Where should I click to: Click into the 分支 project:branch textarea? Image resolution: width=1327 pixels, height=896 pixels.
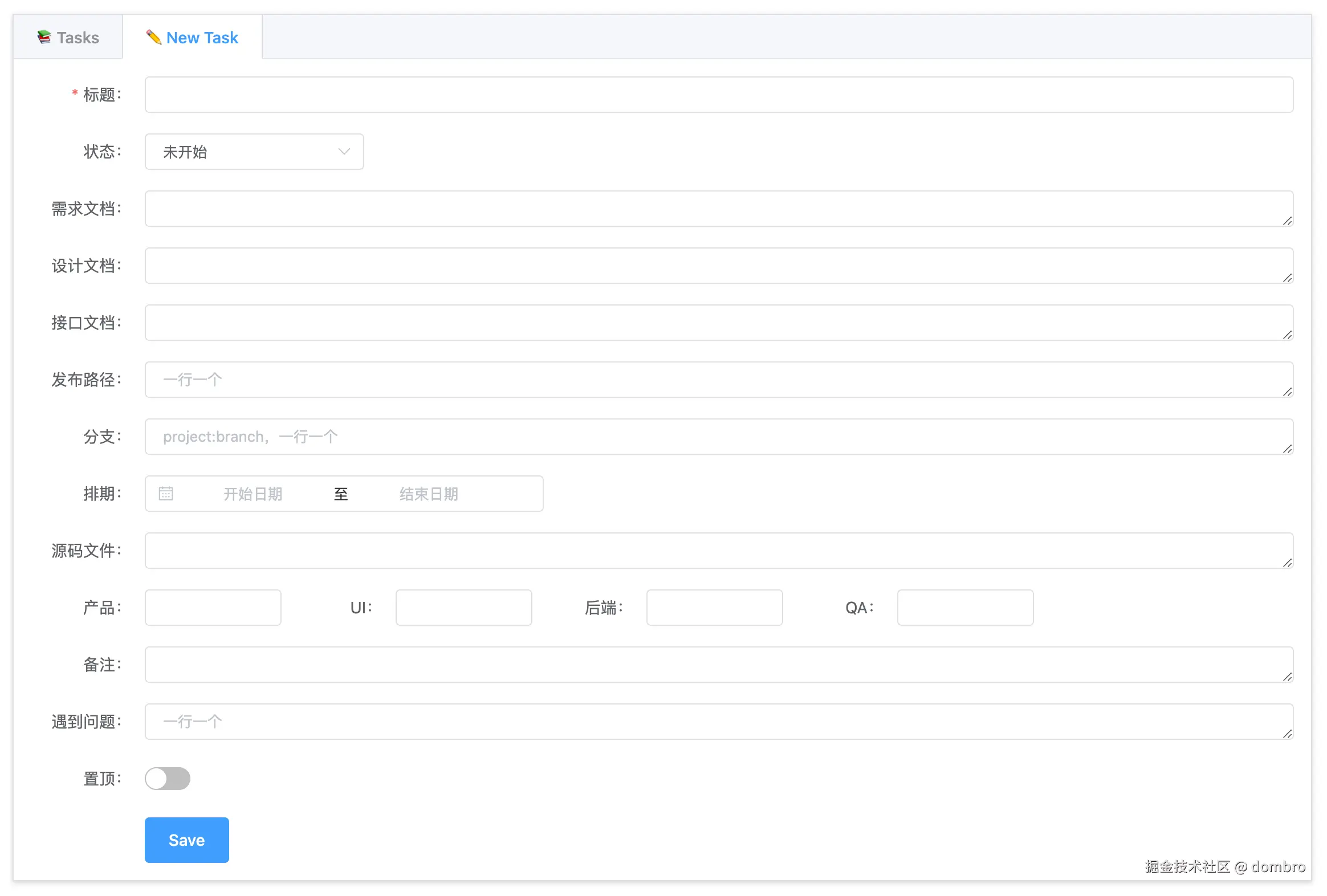click(x=718, y=437)
